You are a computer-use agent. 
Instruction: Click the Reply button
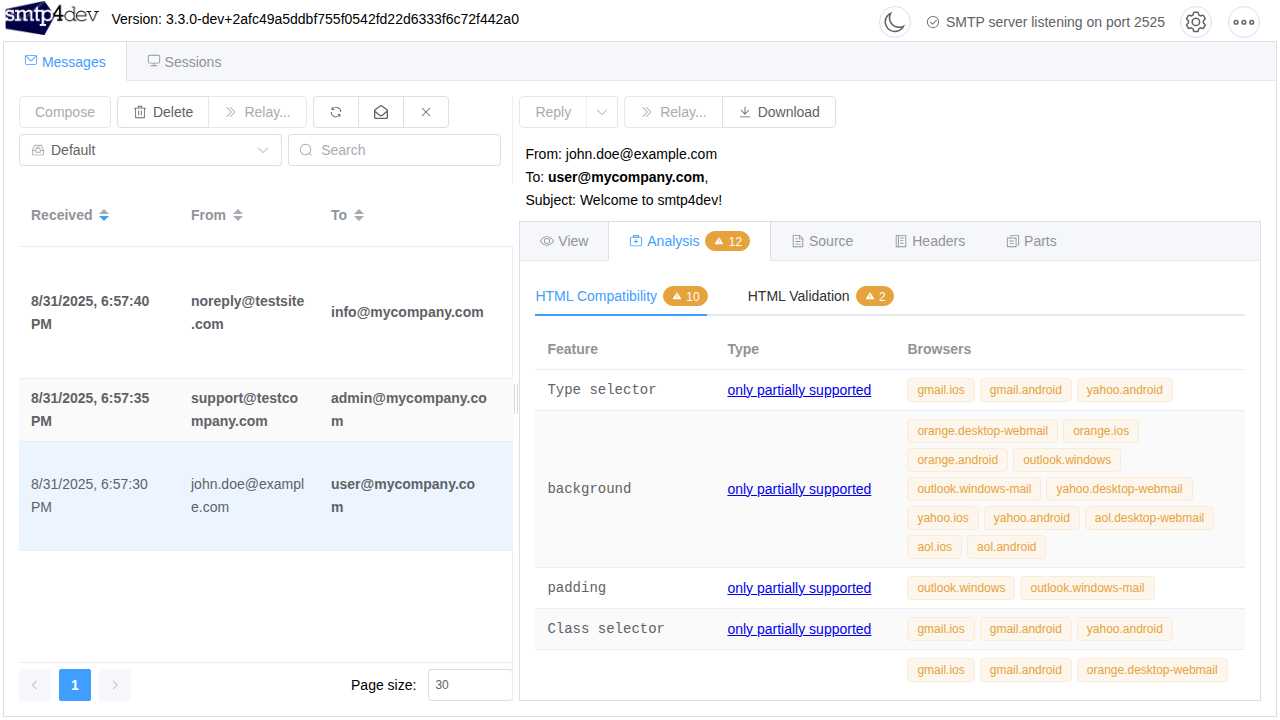point(553,112)
